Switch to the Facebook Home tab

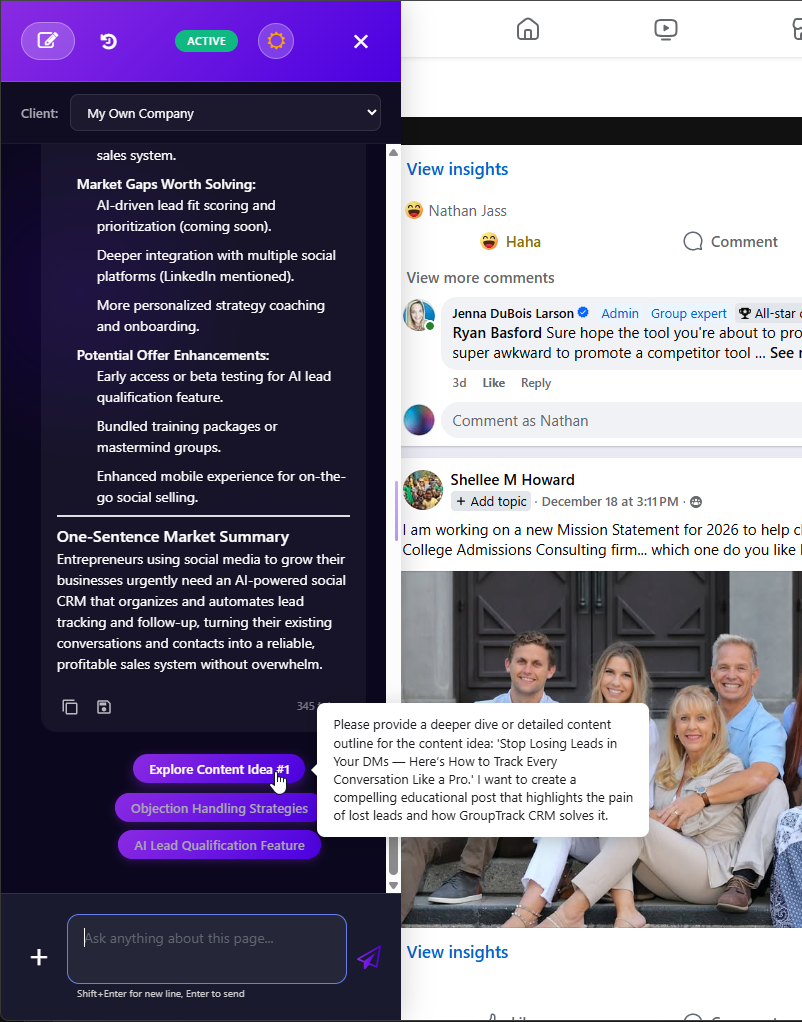tap(528, 29)
